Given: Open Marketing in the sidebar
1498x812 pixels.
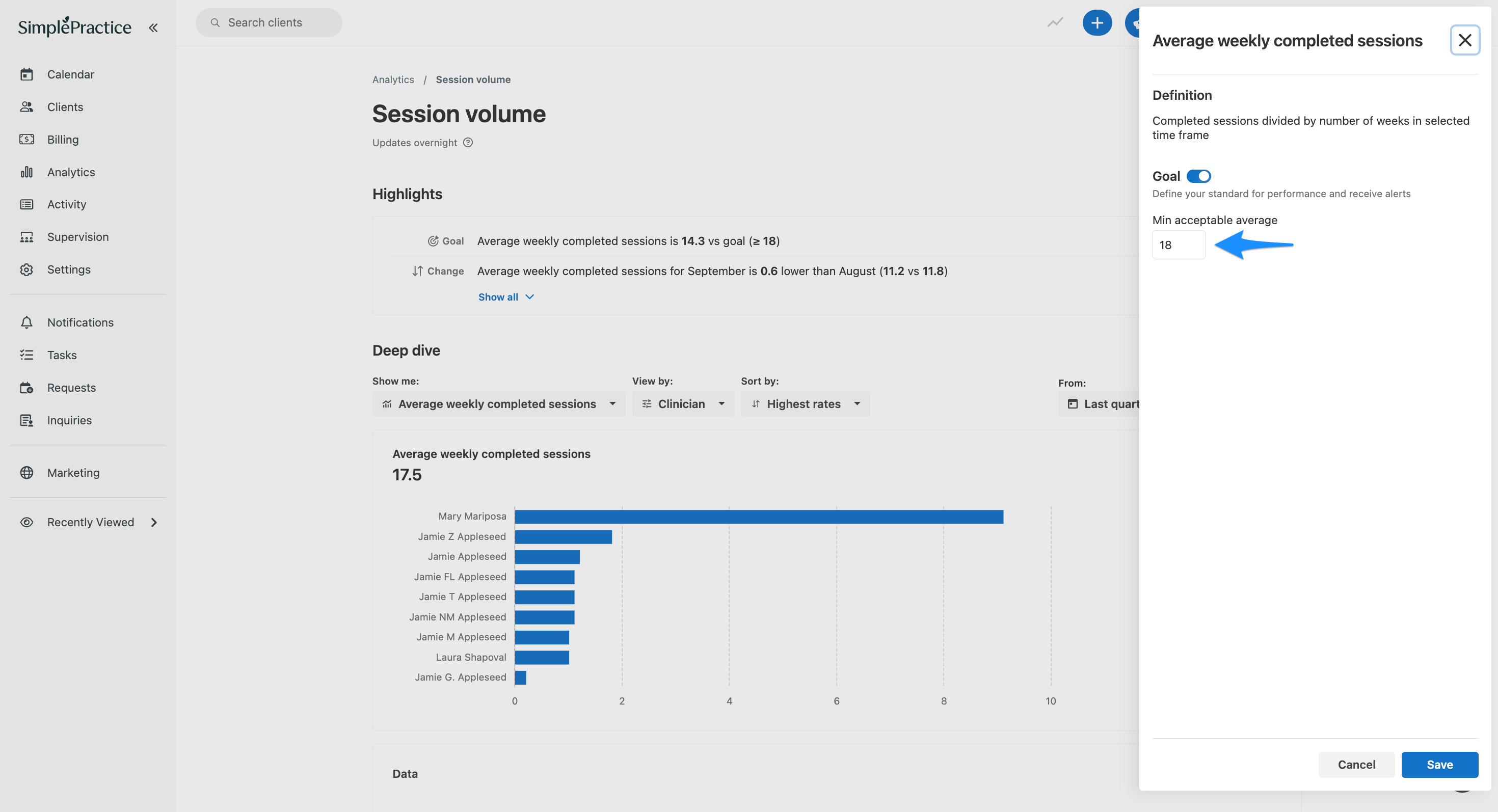Looking at the screenshot, I should tap(73, 473).
